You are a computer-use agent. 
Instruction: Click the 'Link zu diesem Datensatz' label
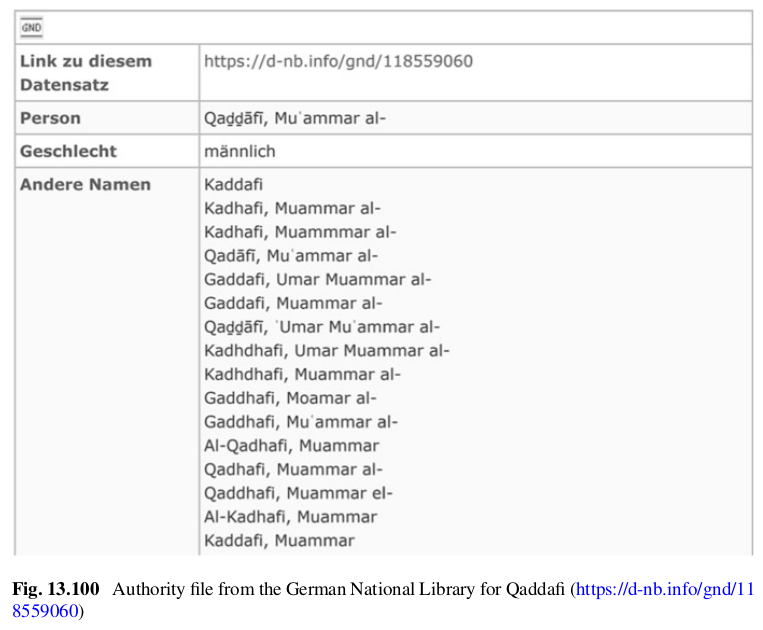[86, 73]
